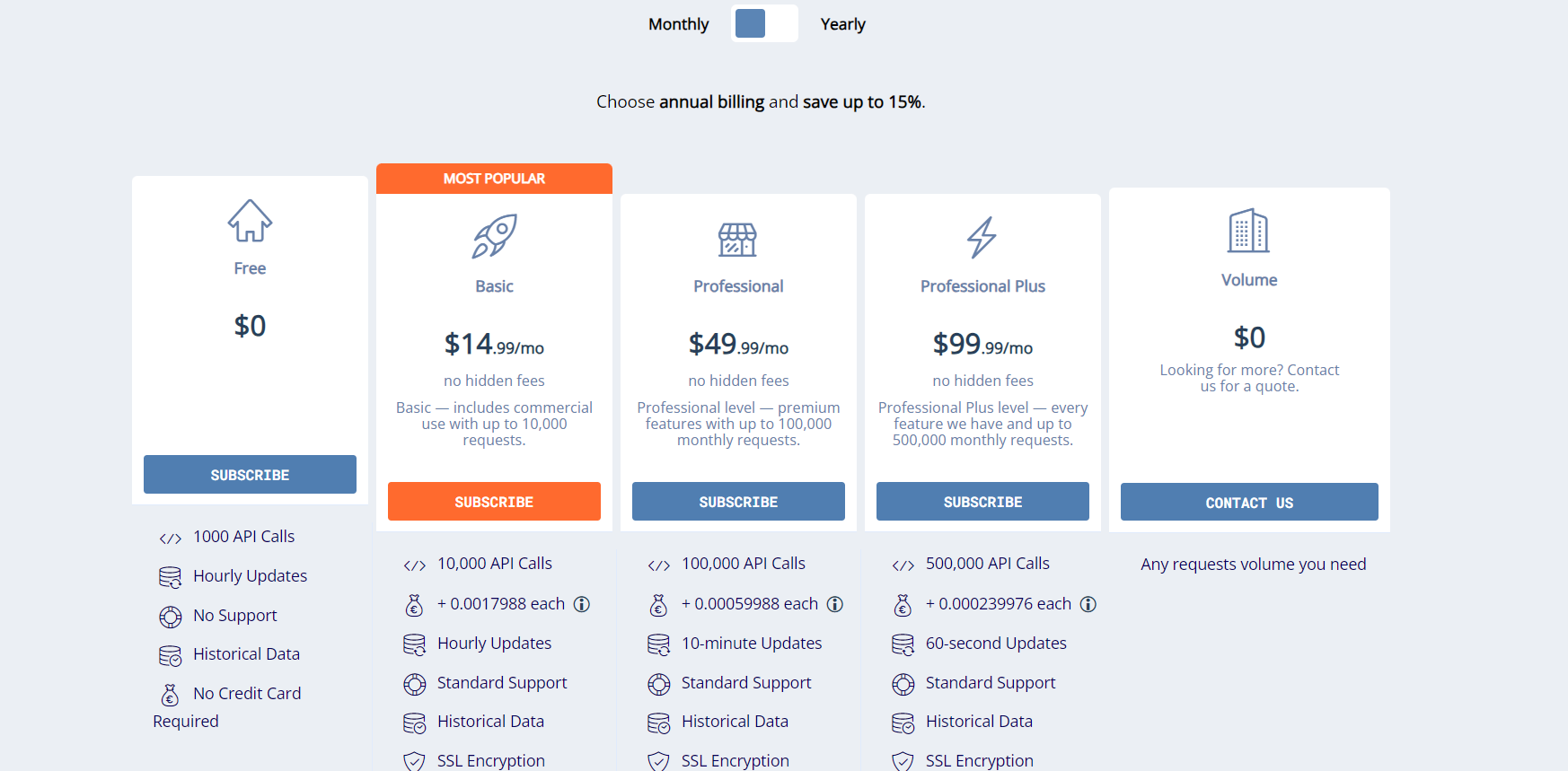Click the lifebuoy icon beside No Support
The image size is (1568, 771).
tap(171, 617)
